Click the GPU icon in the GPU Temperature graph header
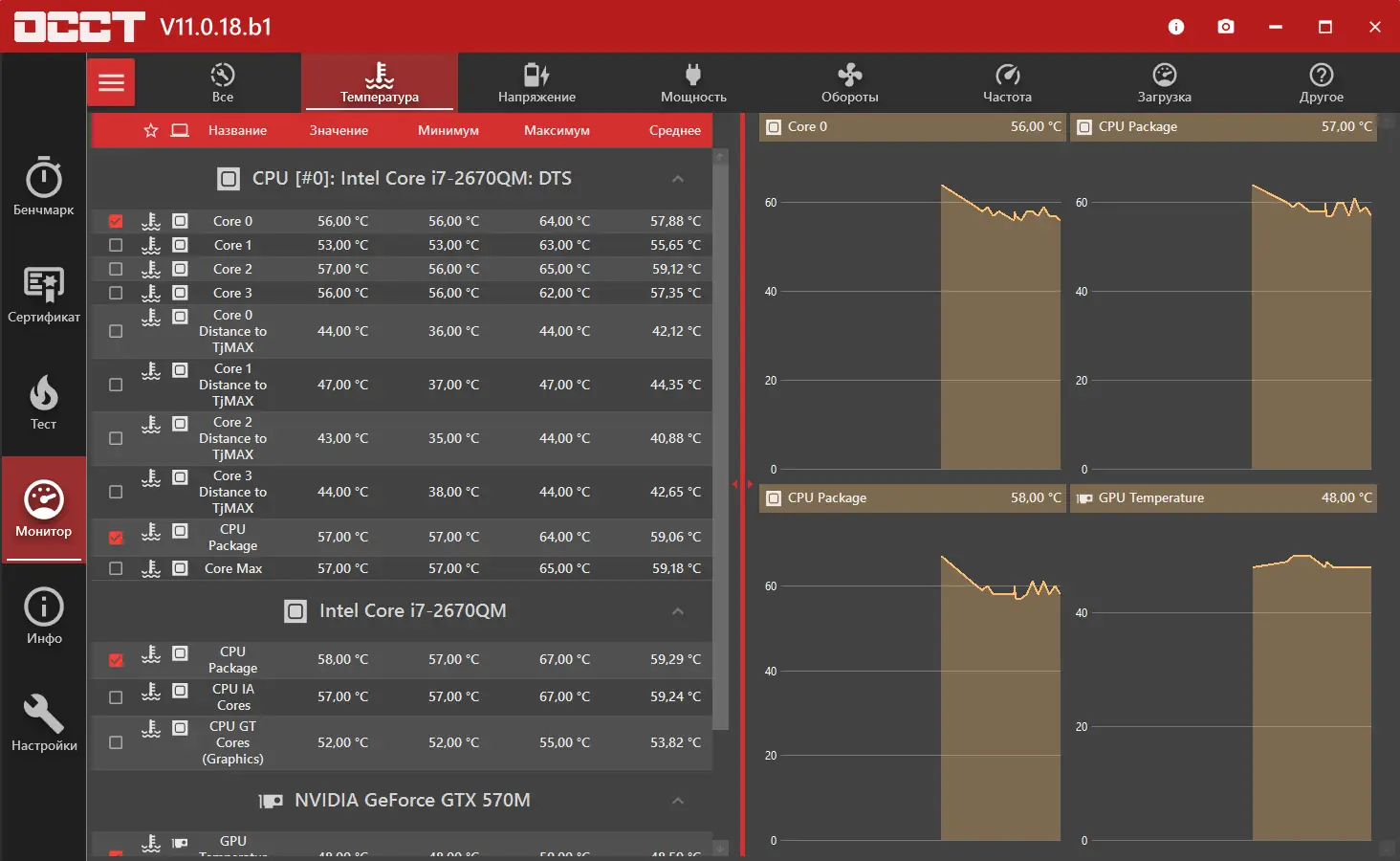The width and height of the screenshot is (1400, 861). tap(1084, 498)
